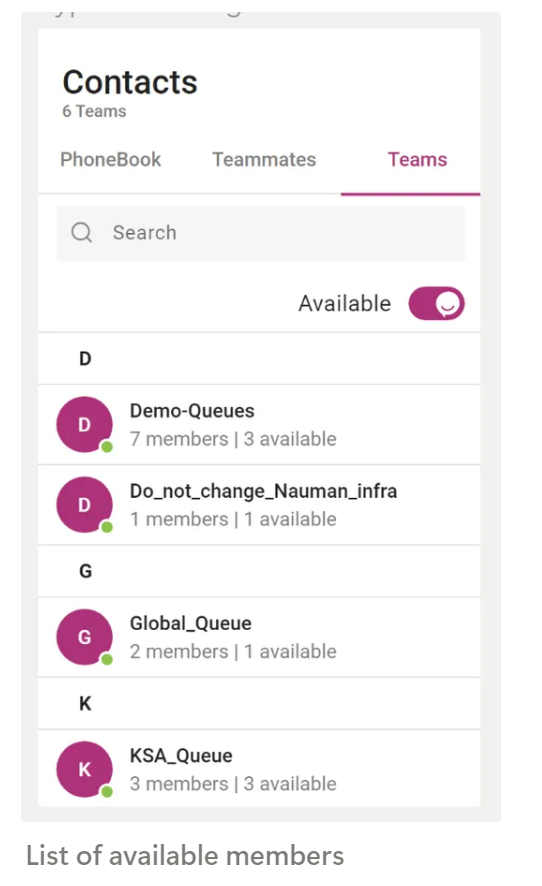Image resolution: width=542 pixels, height=886 pixels.
Task: Select the Global_Queue team name
Action: click(190, 623)
